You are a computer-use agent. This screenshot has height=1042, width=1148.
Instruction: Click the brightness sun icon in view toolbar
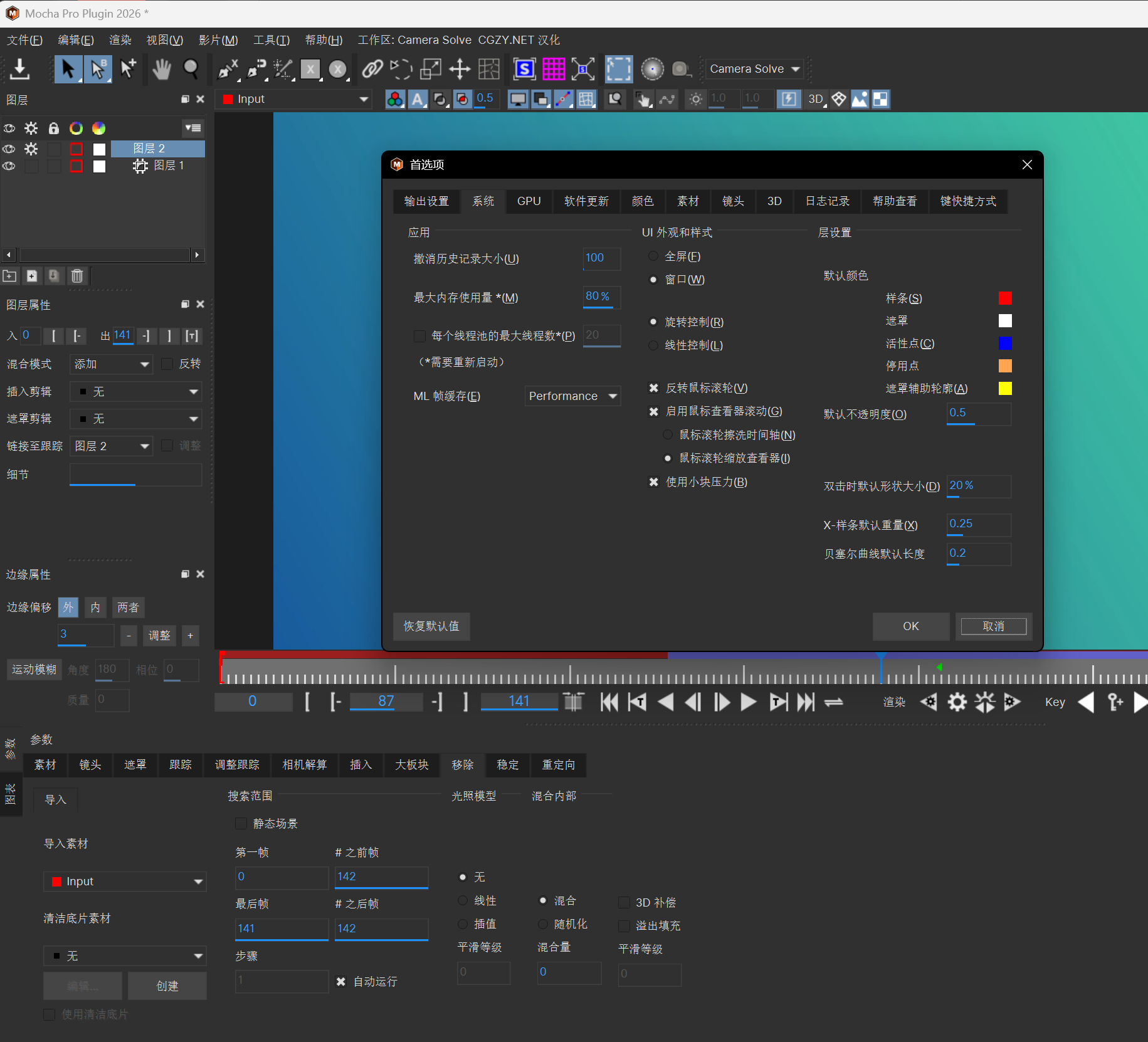tap(695, 99)
